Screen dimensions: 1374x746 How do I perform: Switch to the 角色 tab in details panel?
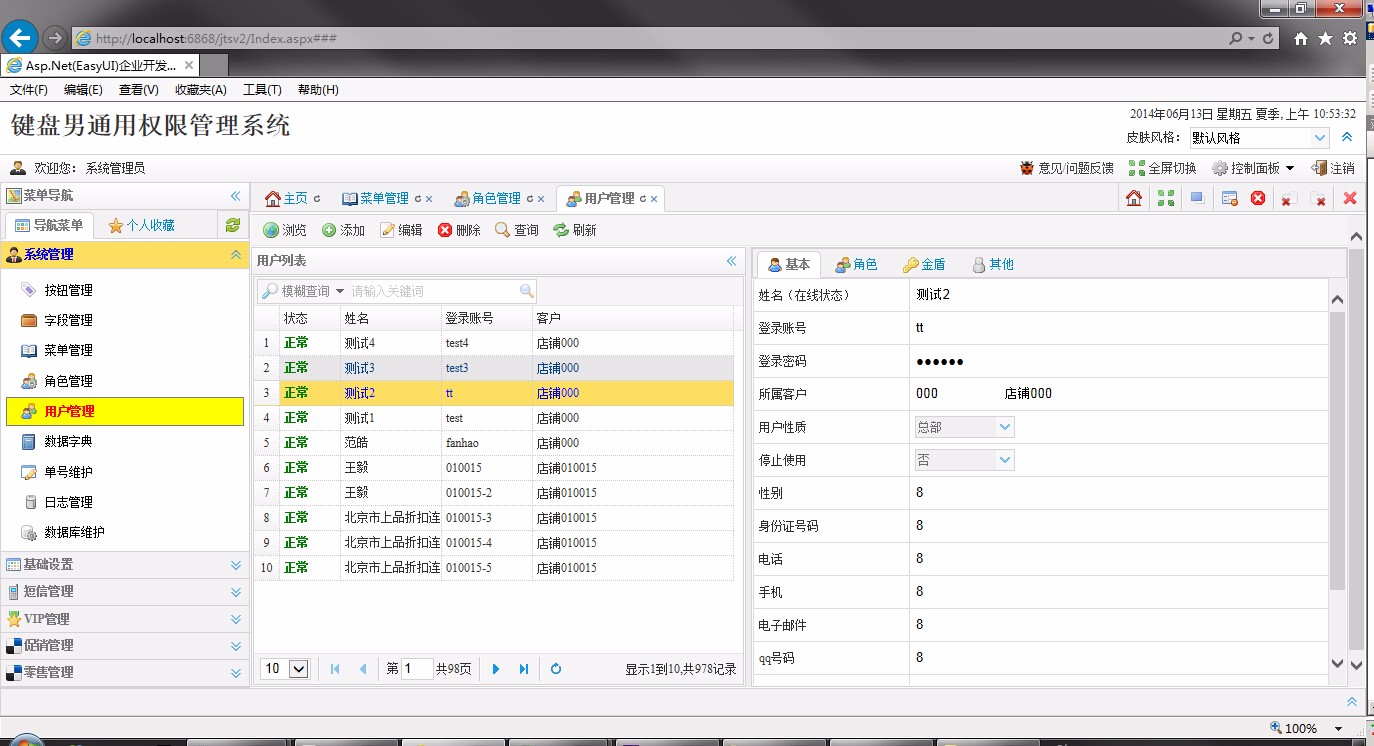856,263
